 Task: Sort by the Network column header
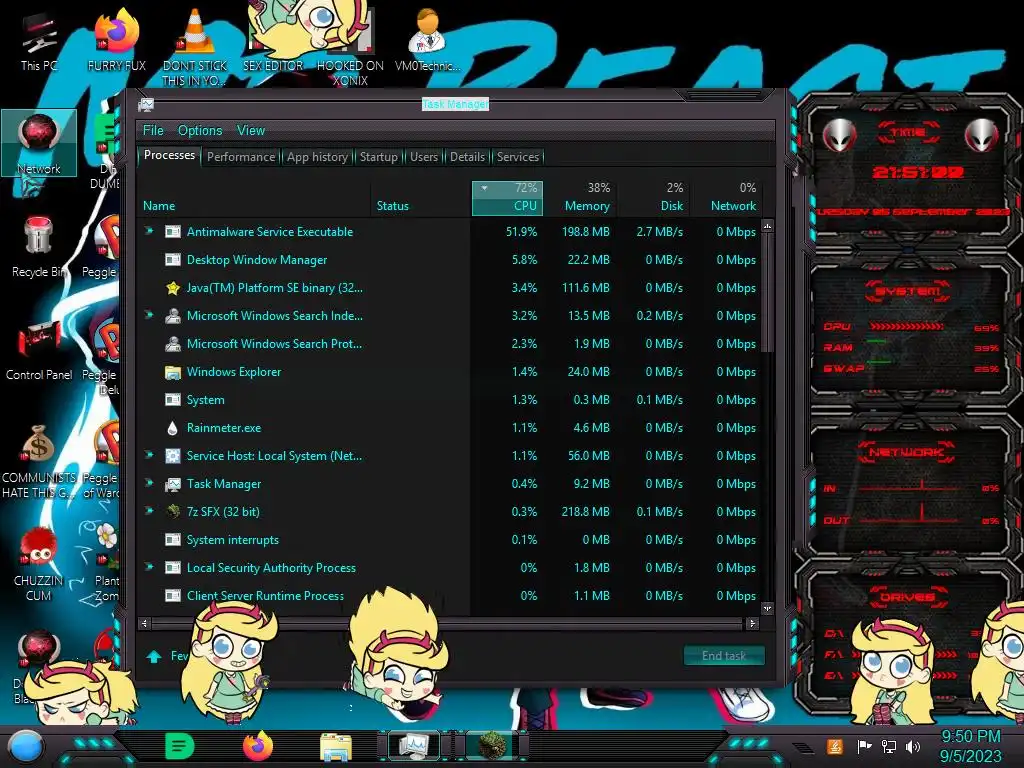tap(726, 198)
